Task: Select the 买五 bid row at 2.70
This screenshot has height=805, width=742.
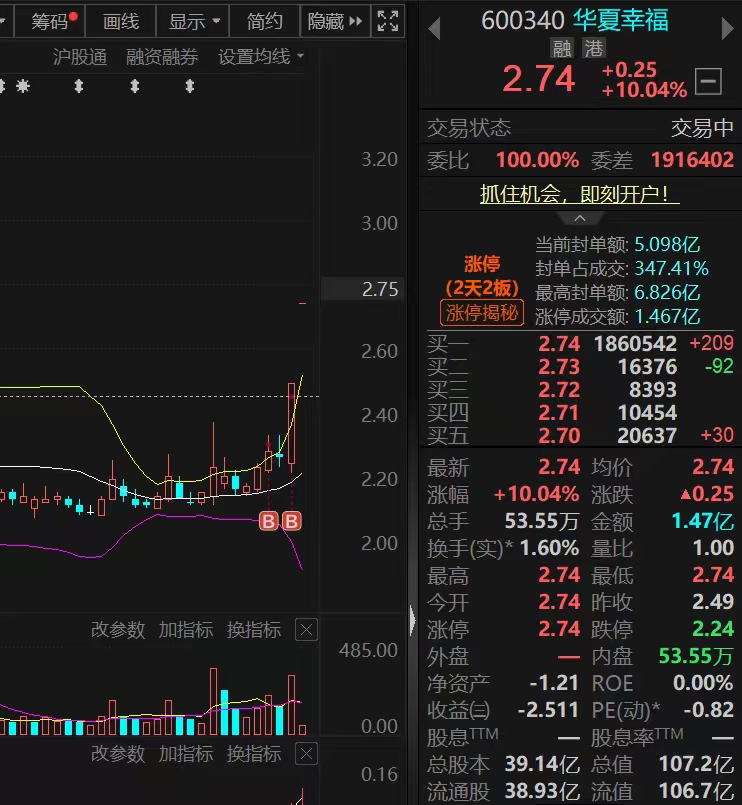Action: (580, 436)
